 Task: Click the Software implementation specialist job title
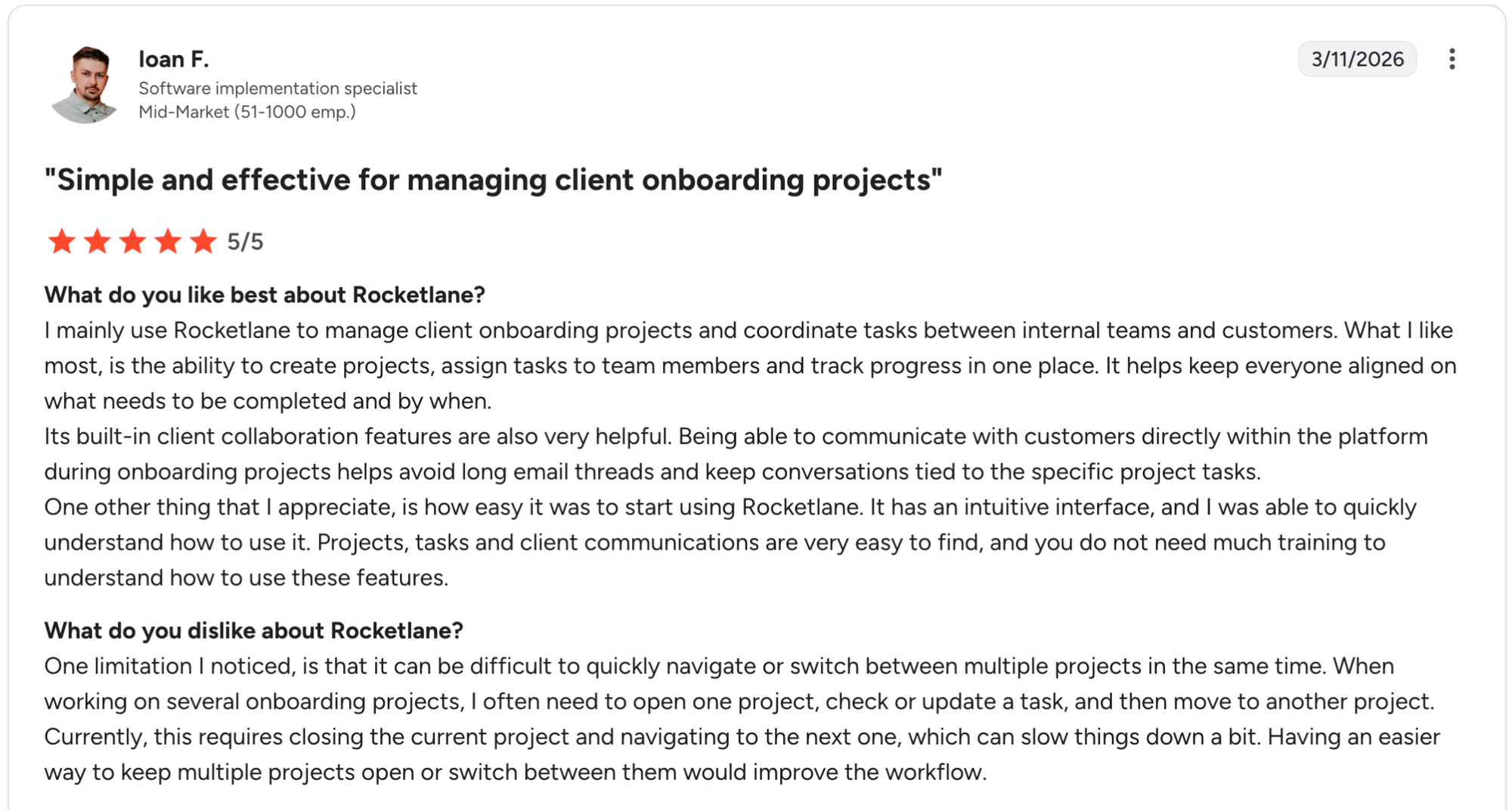pos(277,88)
